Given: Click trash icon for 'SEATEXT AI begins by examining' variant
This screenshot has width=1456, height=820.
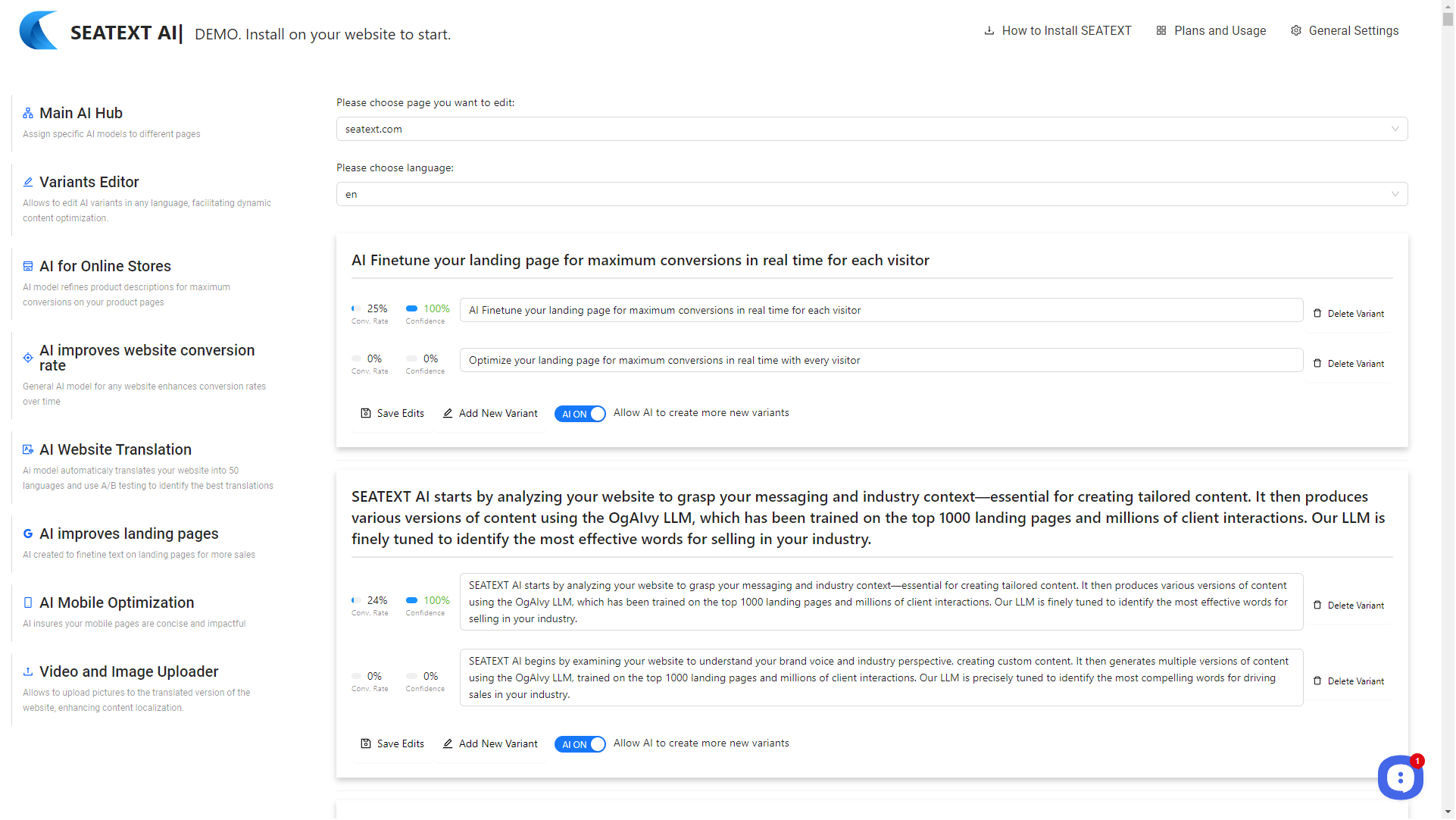Looking at the screenshot, I should (x=1318, y=681).
